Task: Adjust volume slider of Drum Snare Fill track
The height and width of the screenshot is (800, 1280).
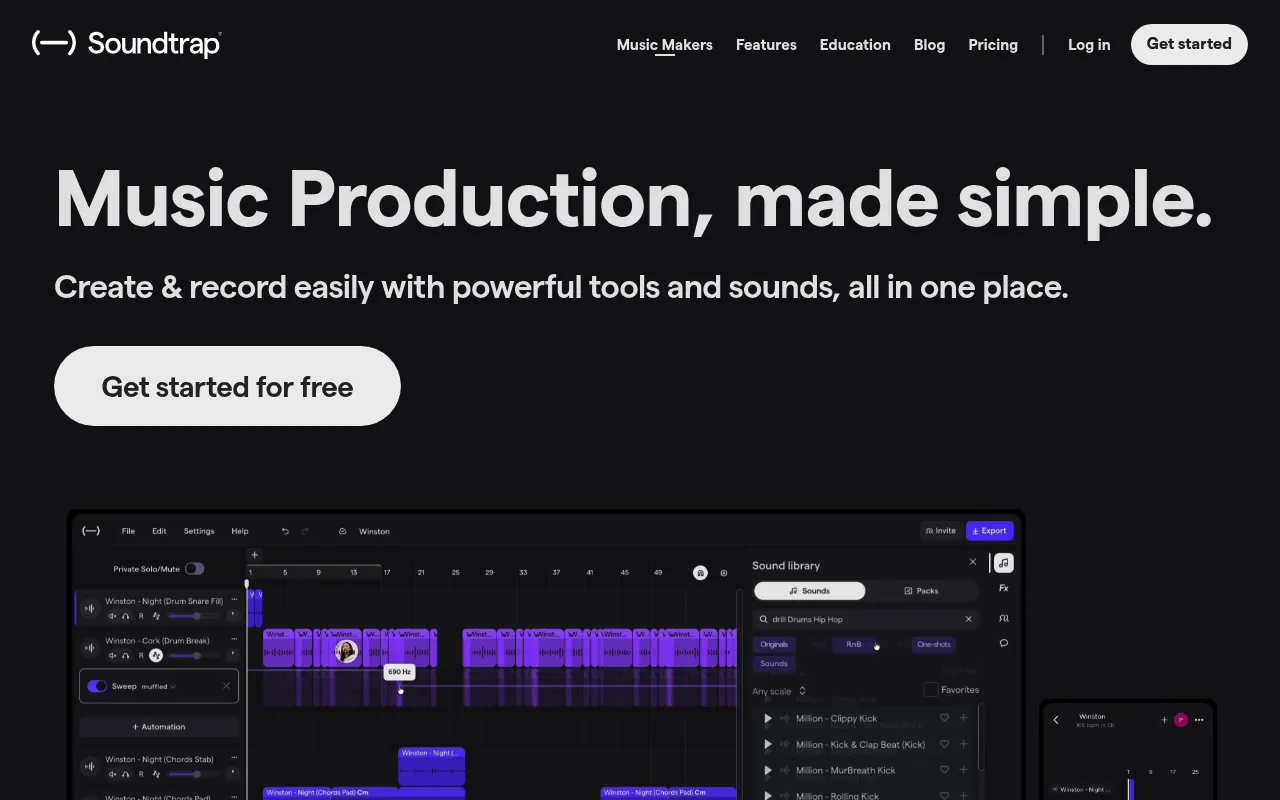Action: point(192,616)
